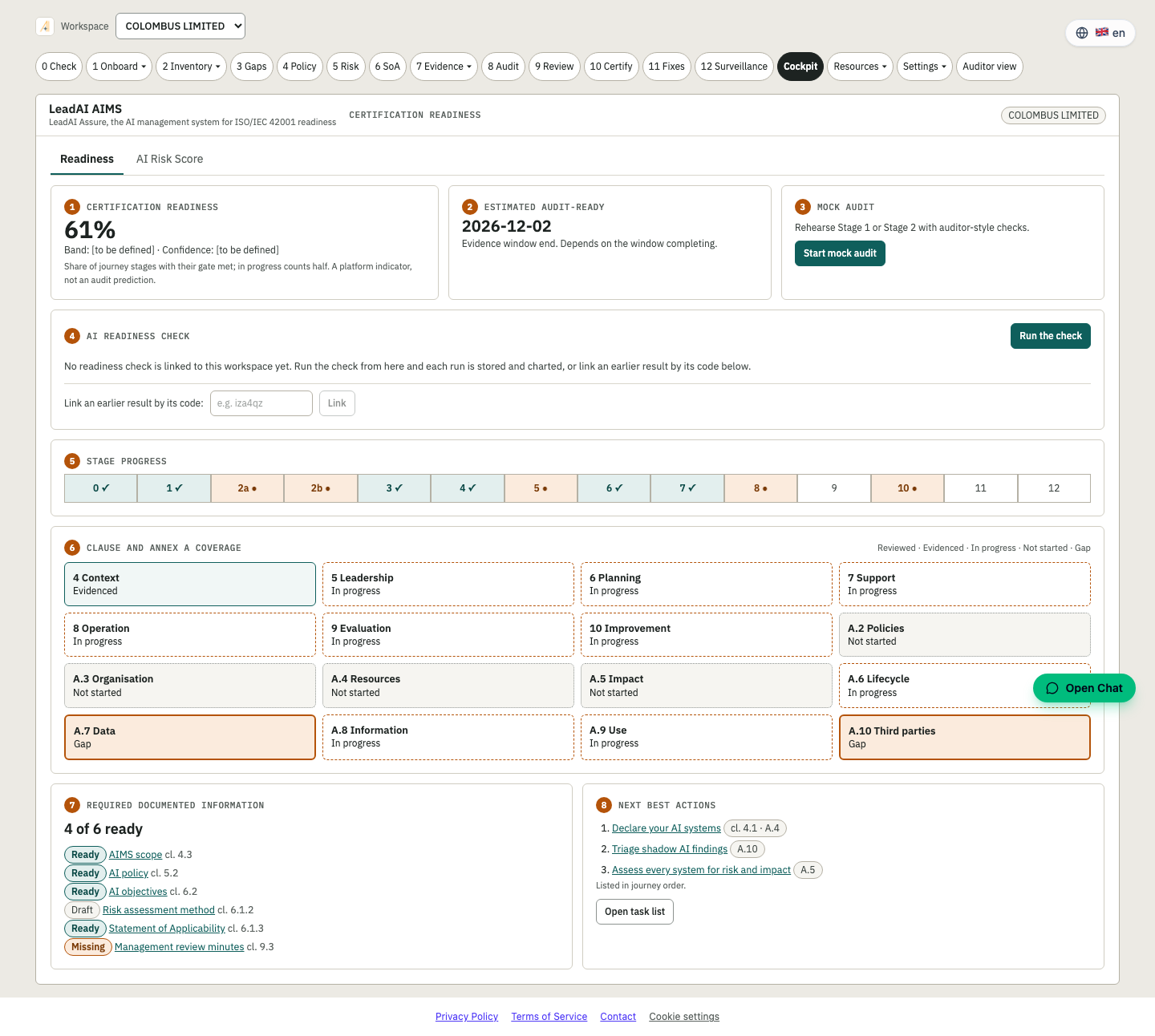Click the earlier result code input field
1155x1036 pixels.
pyautogui.click(x=261, y=403)
